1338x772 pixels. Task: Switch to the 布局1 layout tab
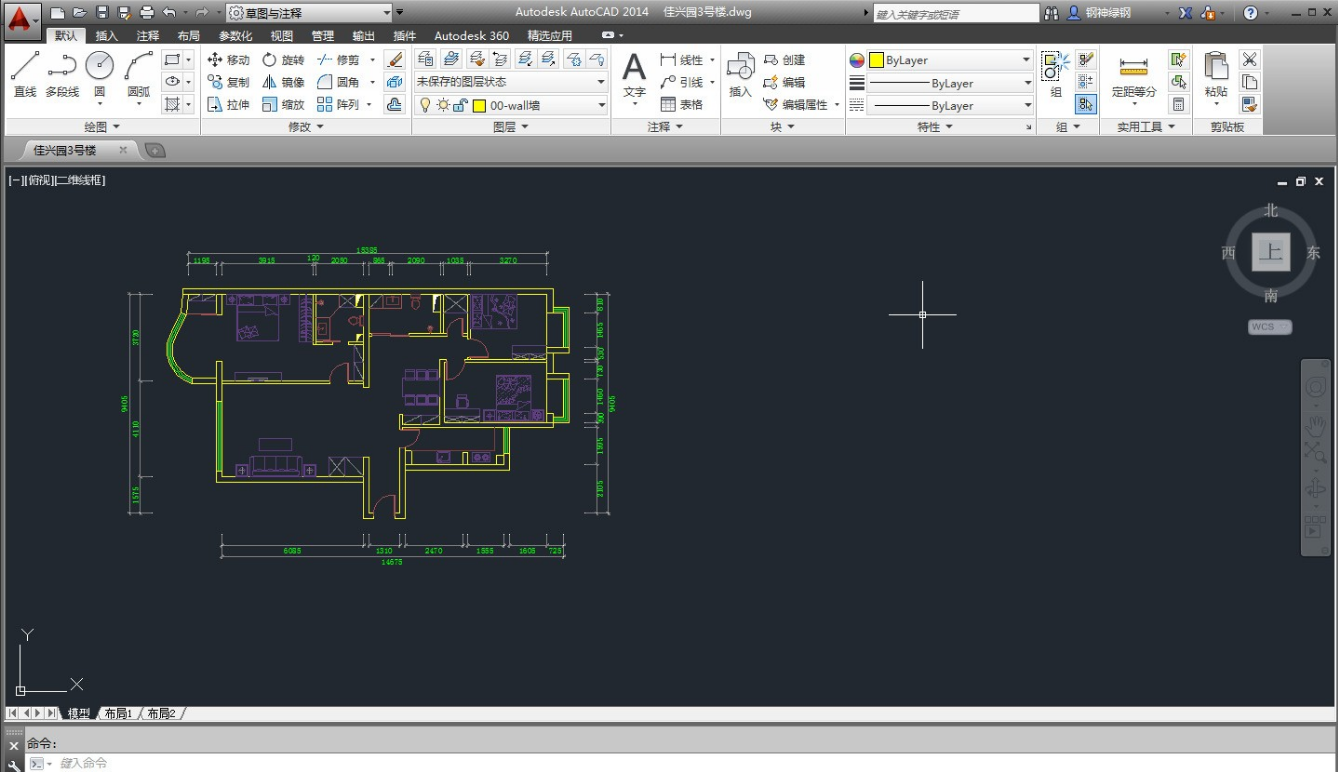click(x=118, y=714)
